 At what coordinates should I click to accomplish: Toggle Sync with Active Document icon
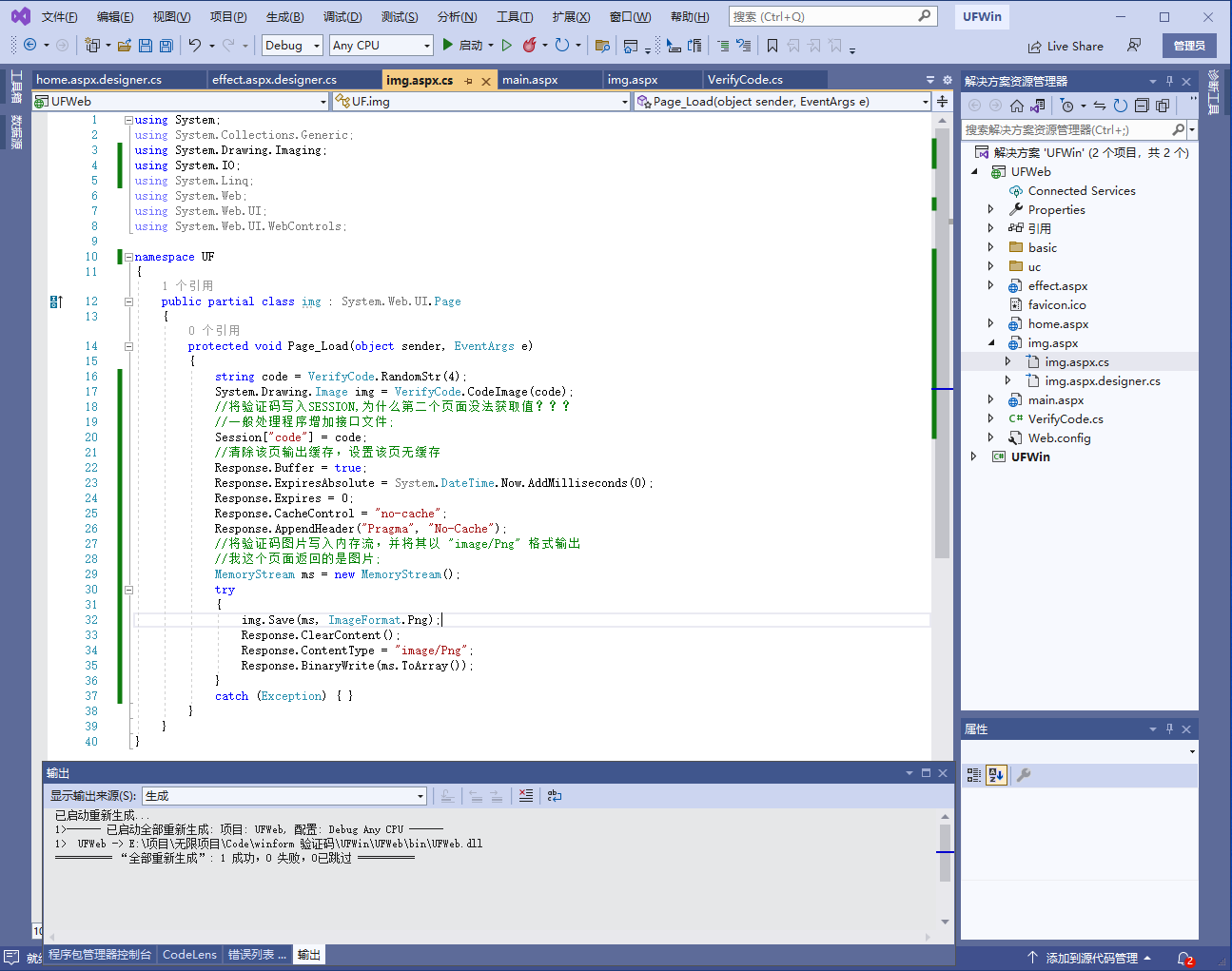click(1100, 106)
